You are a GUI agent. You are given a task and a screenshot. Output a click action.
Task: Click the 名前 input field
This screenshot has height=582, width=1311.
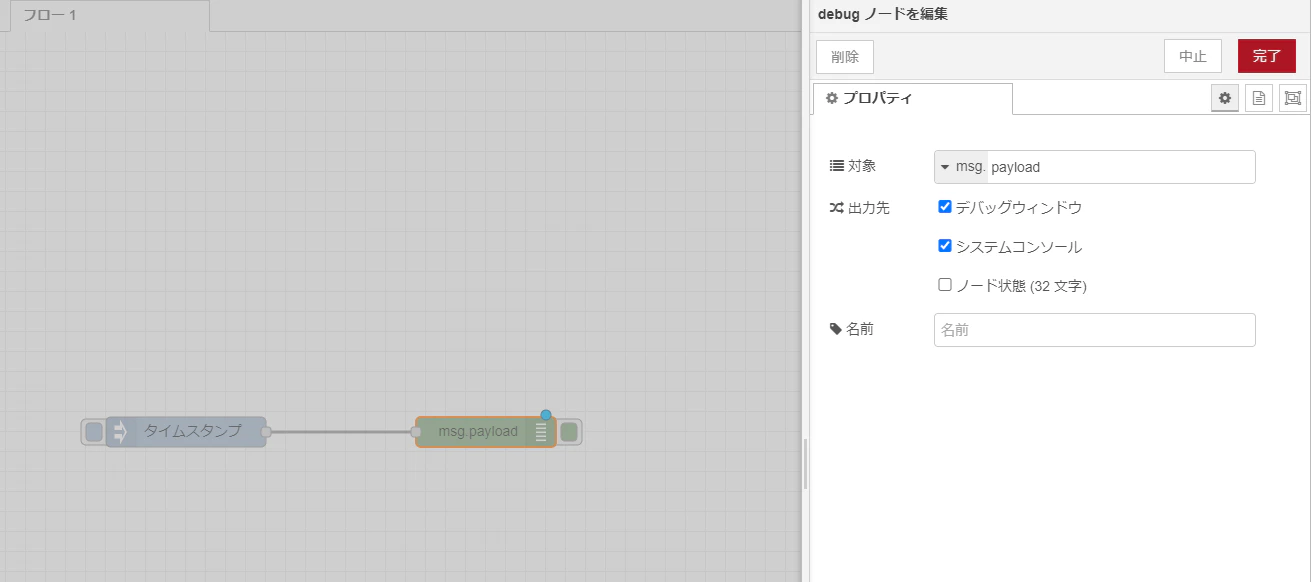coord(1094,330)
